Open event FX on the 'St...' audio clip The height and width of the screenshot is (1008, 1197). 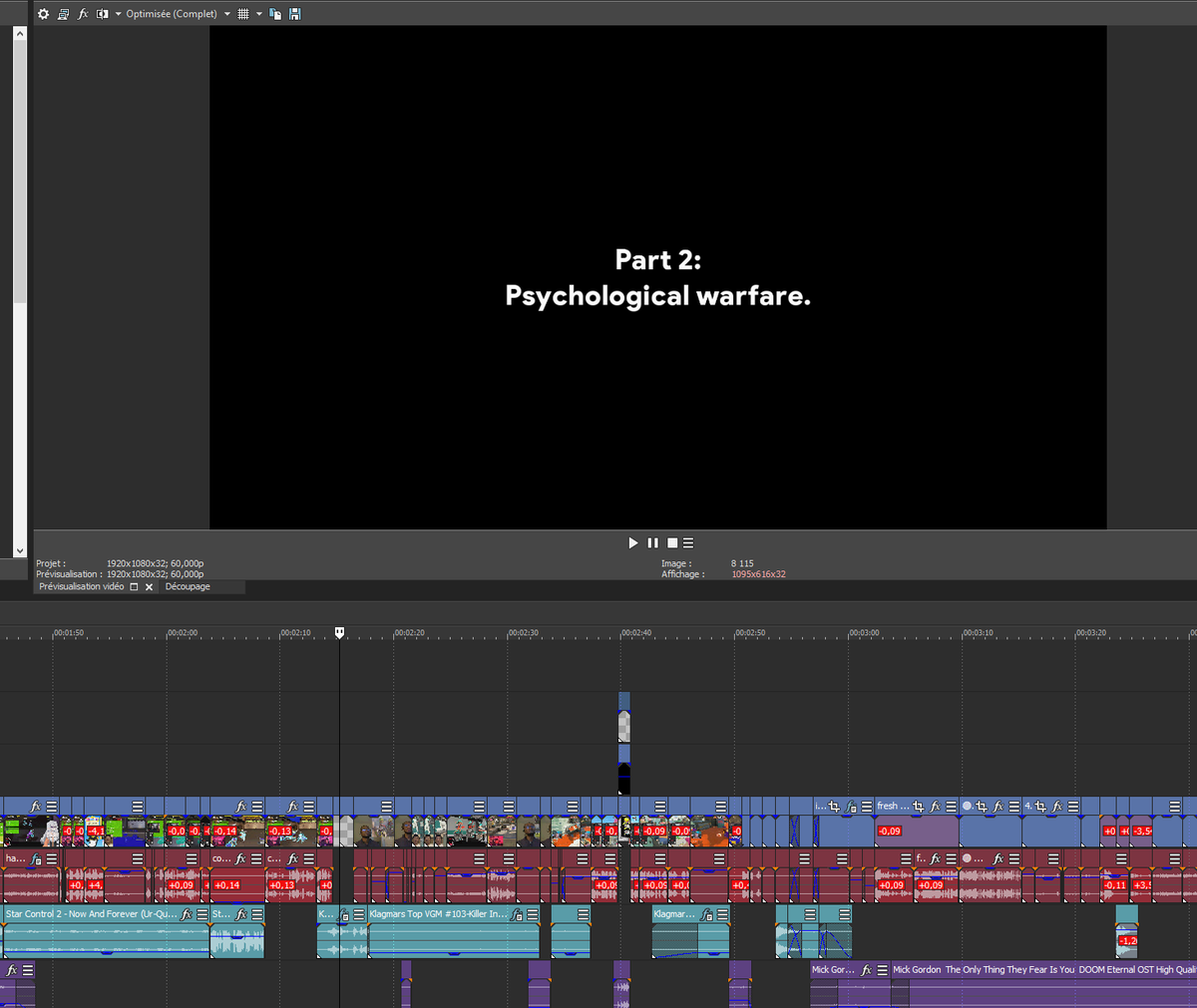point(241,914)
